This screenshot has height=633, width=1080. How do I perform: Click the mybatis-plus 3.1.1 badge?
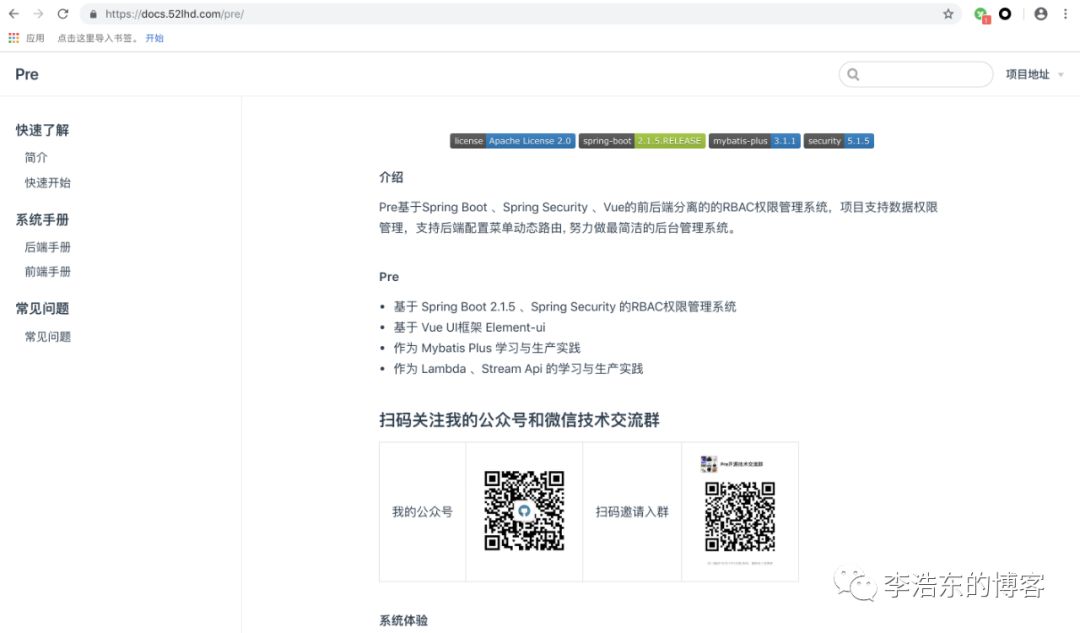click(x=754, y=141)
